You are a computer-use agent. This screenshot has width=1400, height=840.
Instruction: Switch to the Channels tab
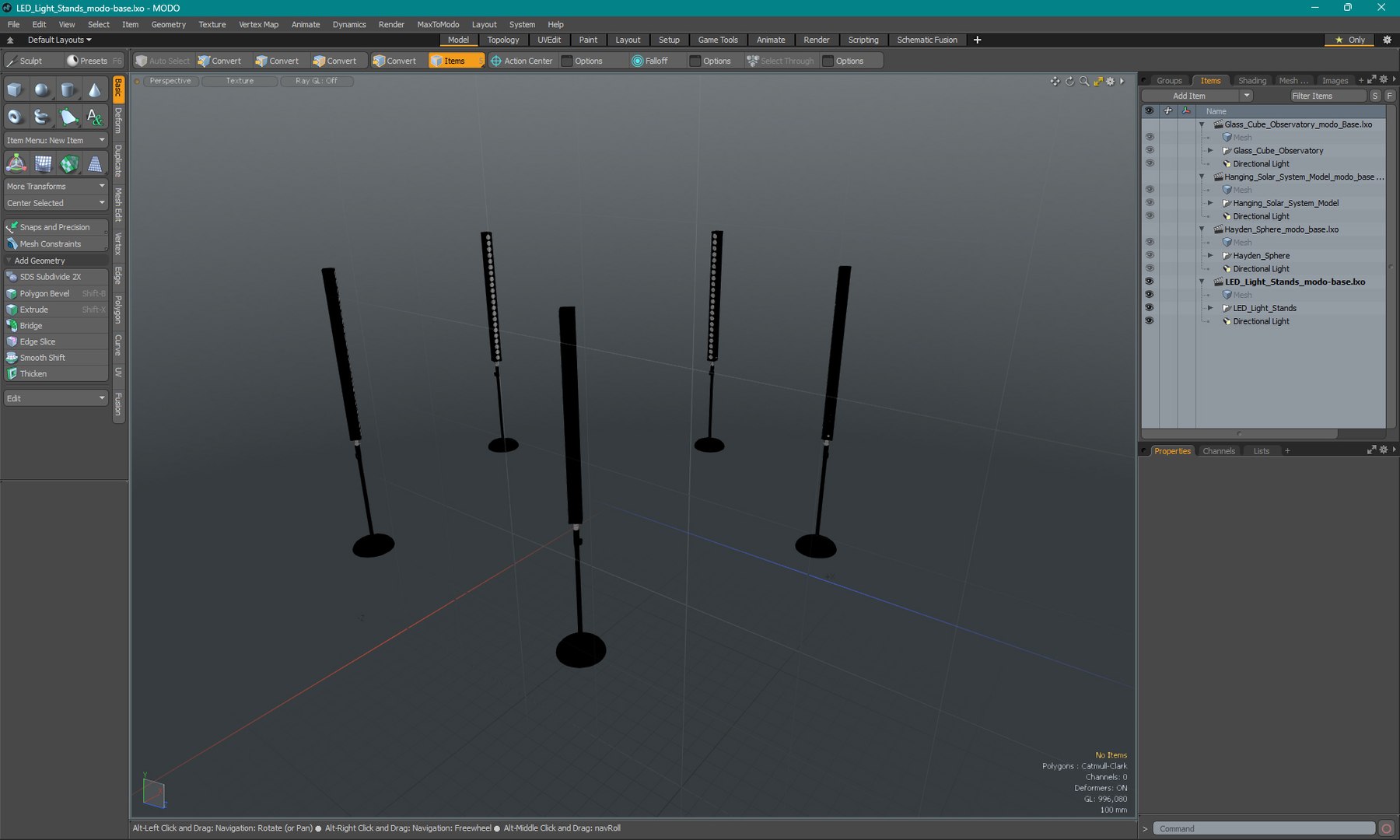[x=1218, y=451]
